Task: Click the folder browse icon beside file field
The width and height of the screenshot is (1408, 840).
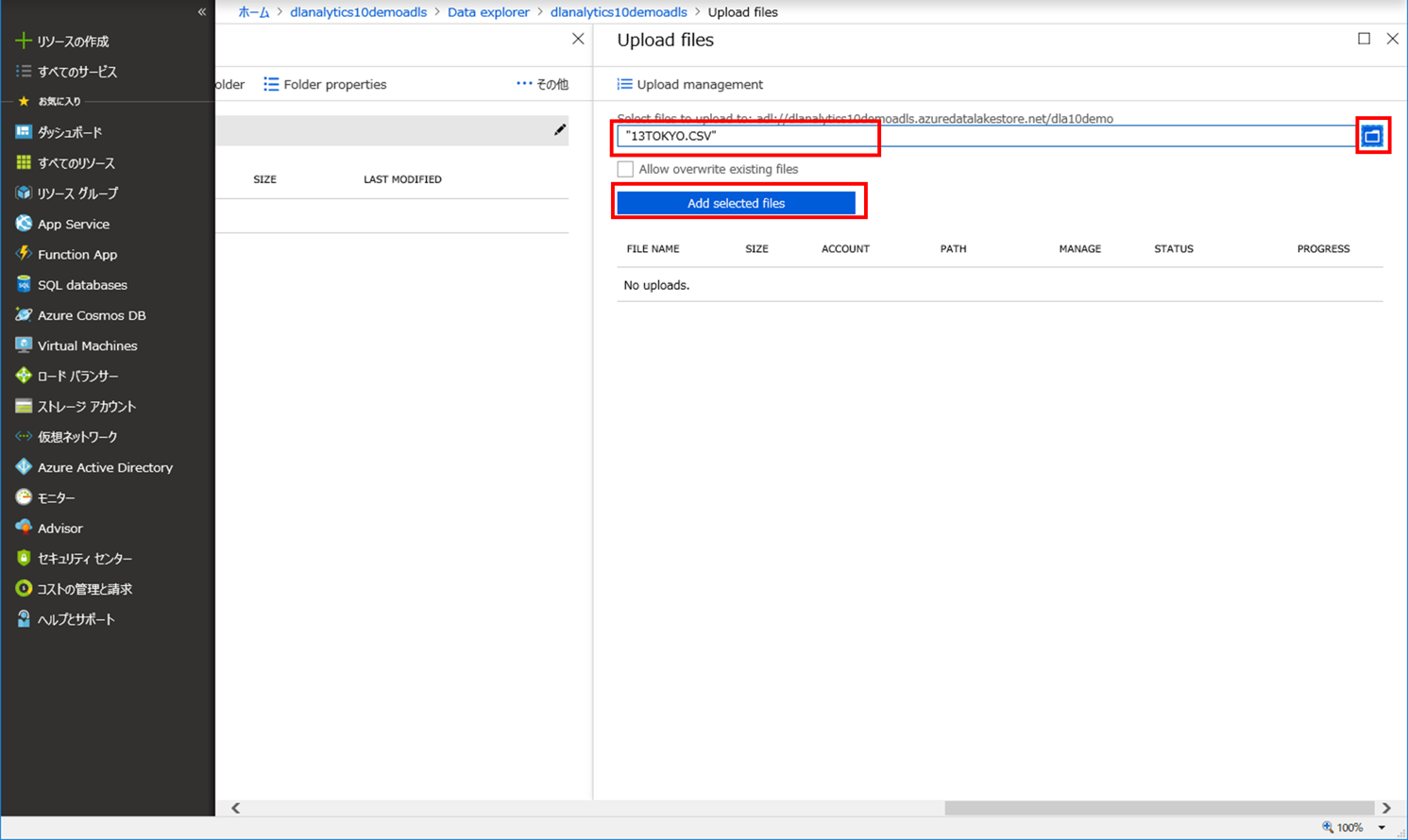Action: (x=1372, y=136)
